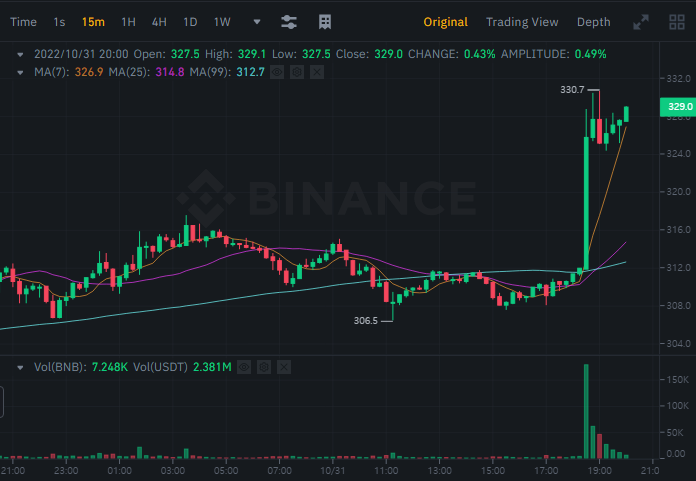Switch to Depth chart tab
The height and width of the screenshot is (481, 696).
593,21
